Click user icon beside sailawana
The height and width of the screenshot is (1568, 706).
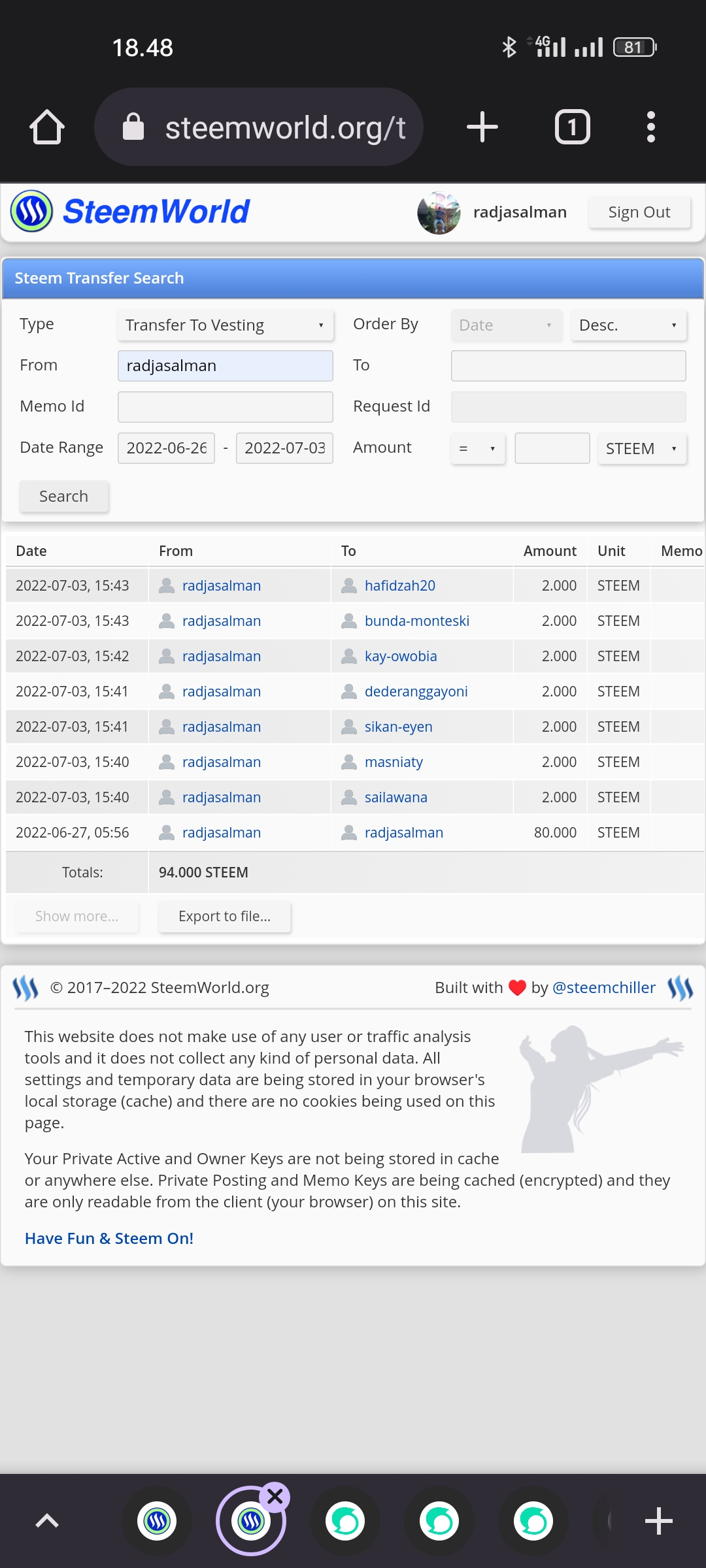pyautogui.click(x=349, y=797)
